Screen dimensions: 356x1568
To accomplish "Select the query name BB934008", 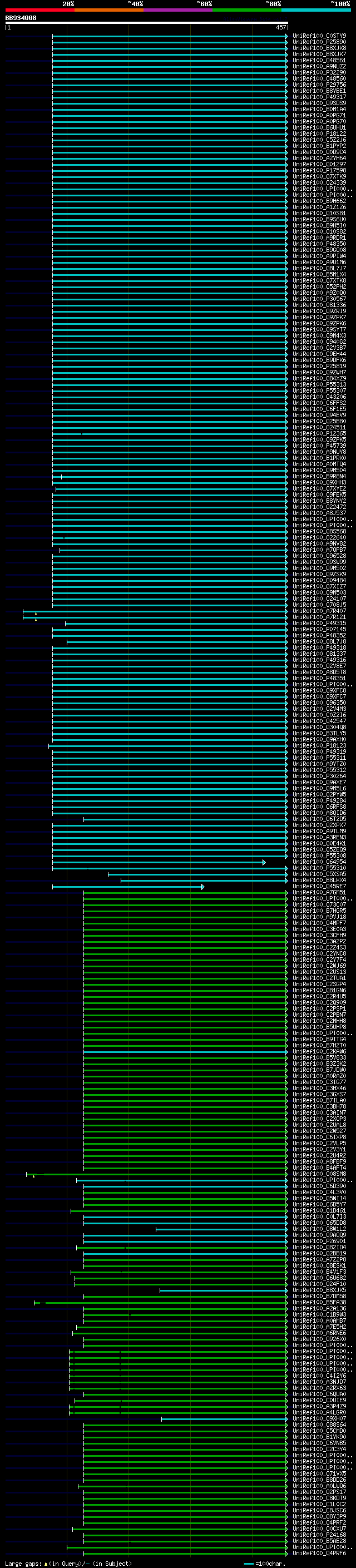I will (21, 18).
